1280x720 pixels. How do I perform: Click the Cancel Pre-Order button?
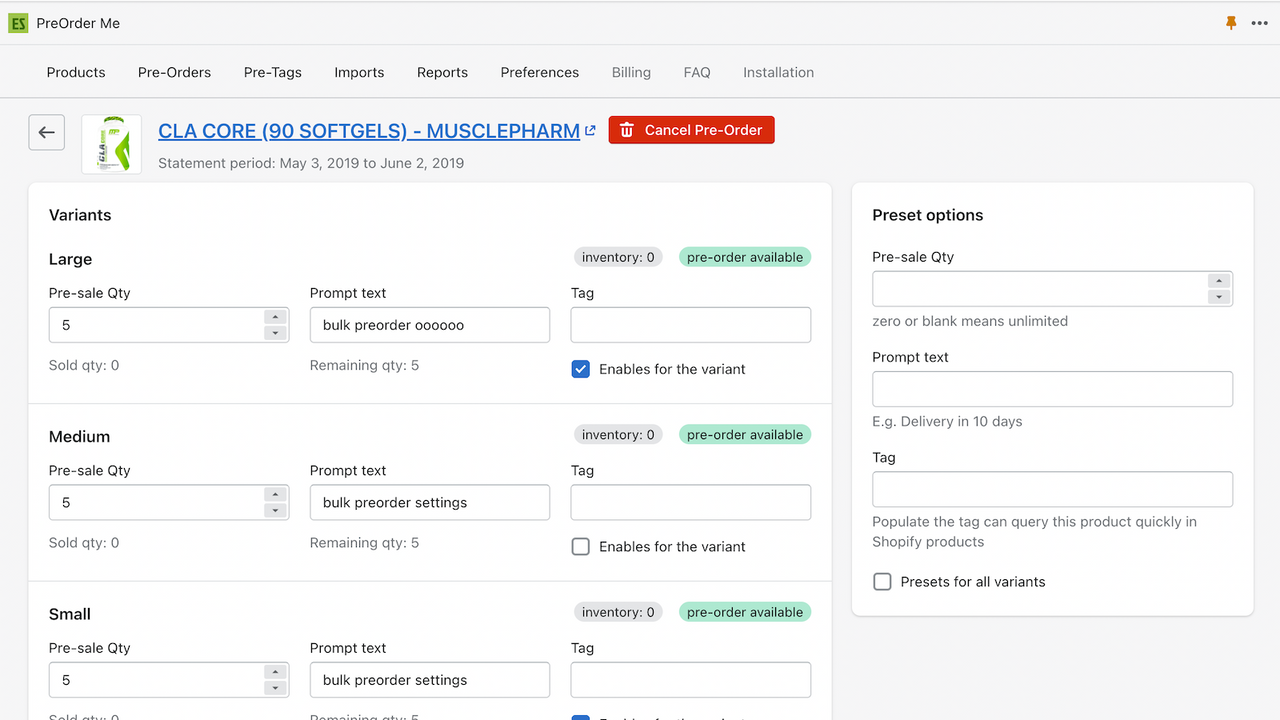(691, 130)
